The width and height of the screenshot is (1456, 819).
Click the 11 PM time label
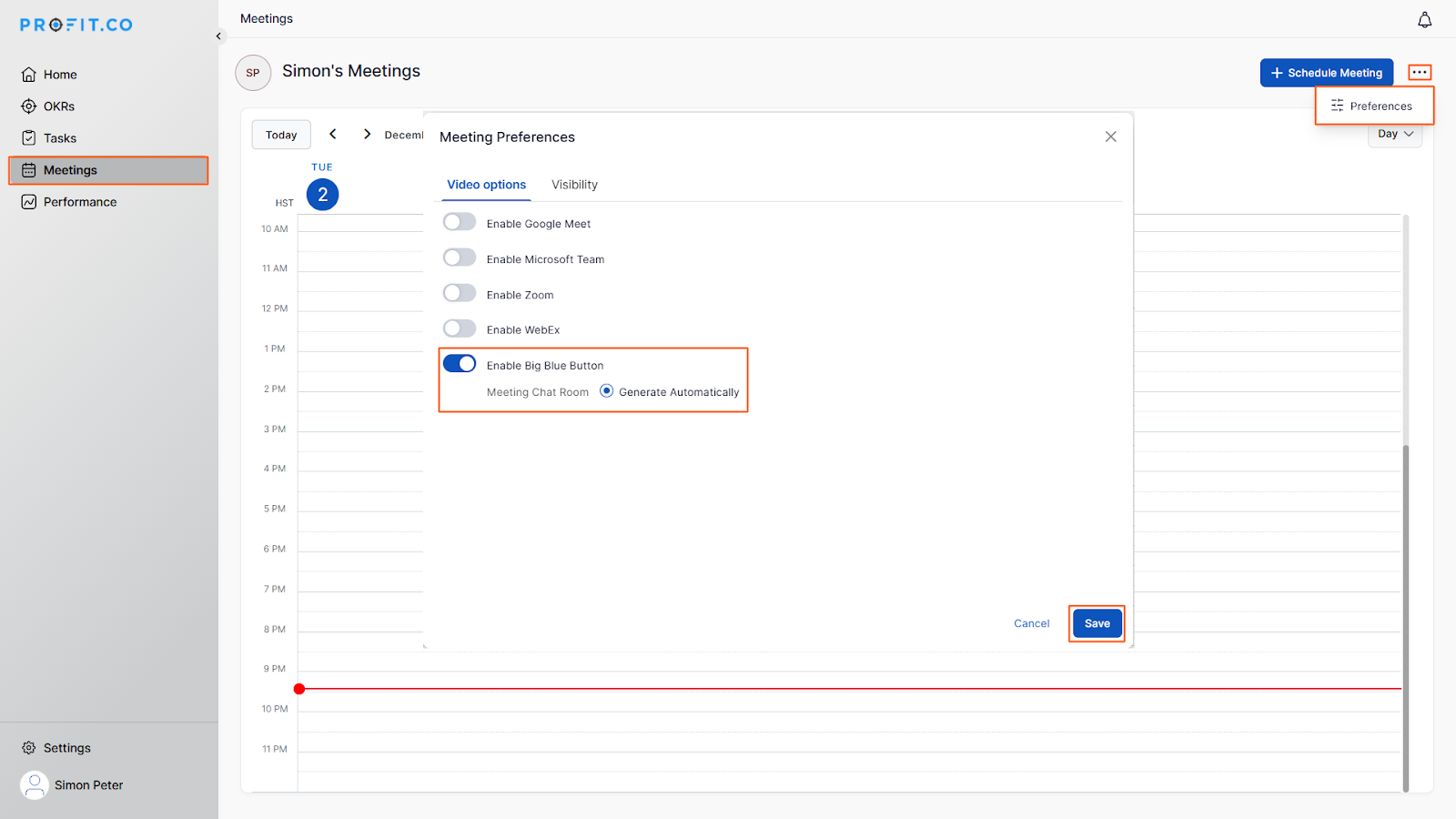pos(275,749)
